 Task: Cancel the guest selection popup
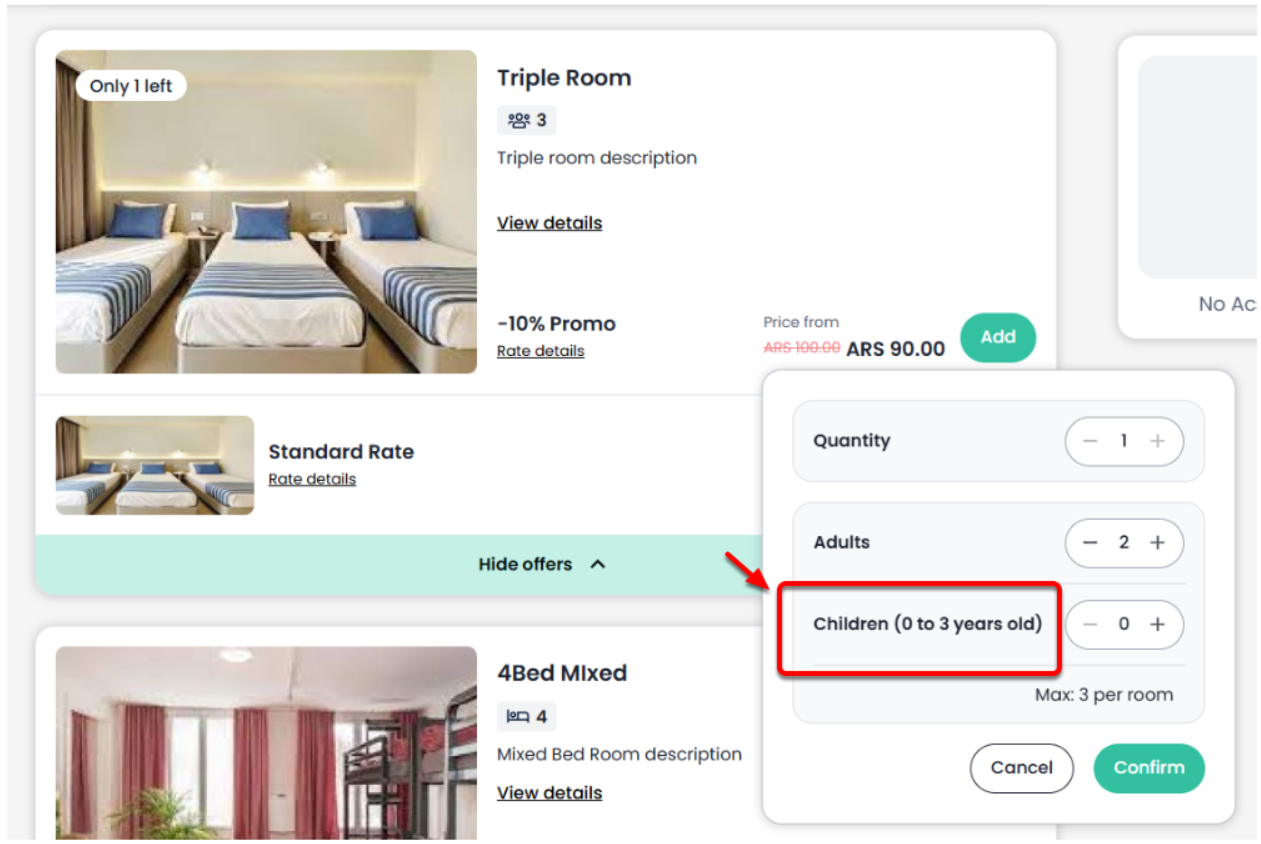coord(1021,768)
